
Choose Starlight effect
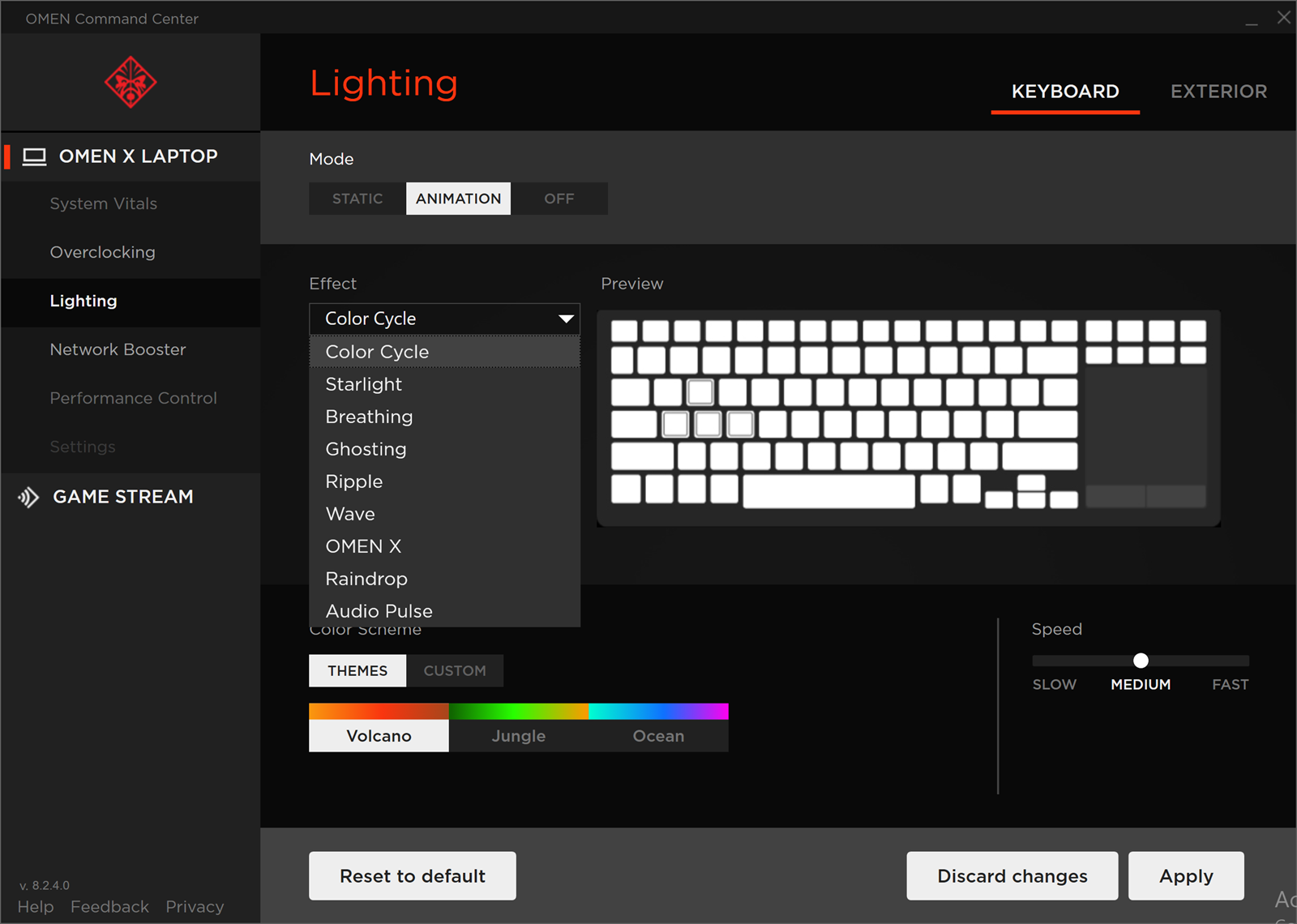click(x=445, y=384)
